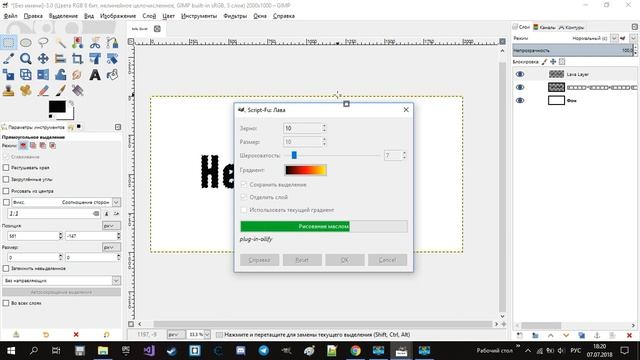Screen dimensions: 640x360
Task: Select the Rectangle Select tool
Action: tap(9, 42)
